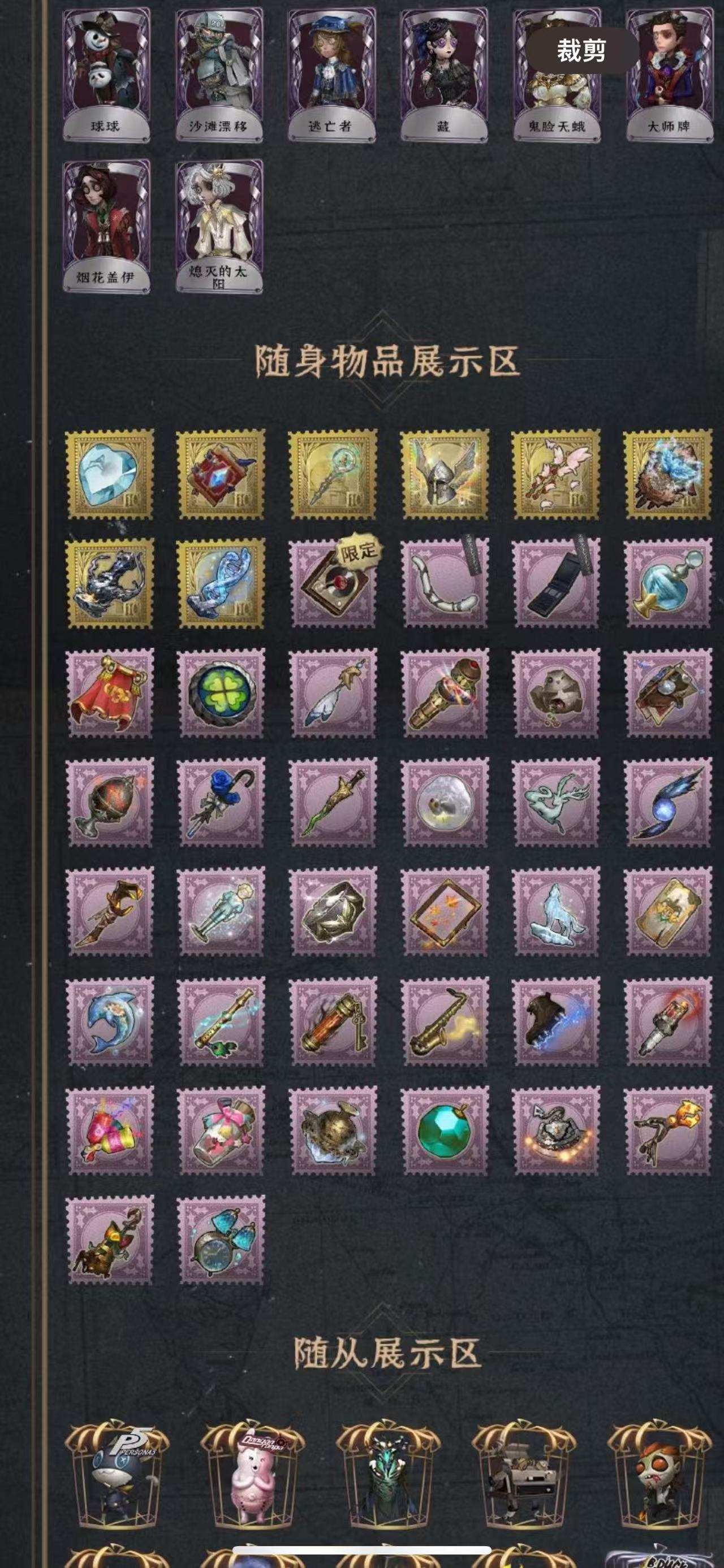Select the winged knight helmet accessory

pyautogui.click(x=445, y=474)
